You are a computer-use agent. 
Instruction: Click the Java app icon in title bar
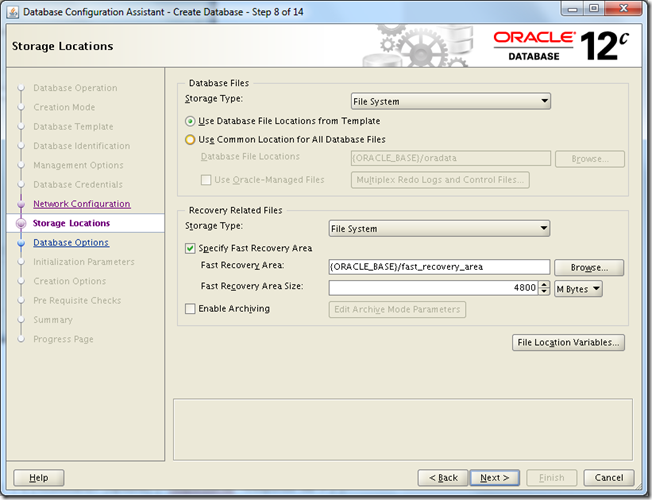12,11
